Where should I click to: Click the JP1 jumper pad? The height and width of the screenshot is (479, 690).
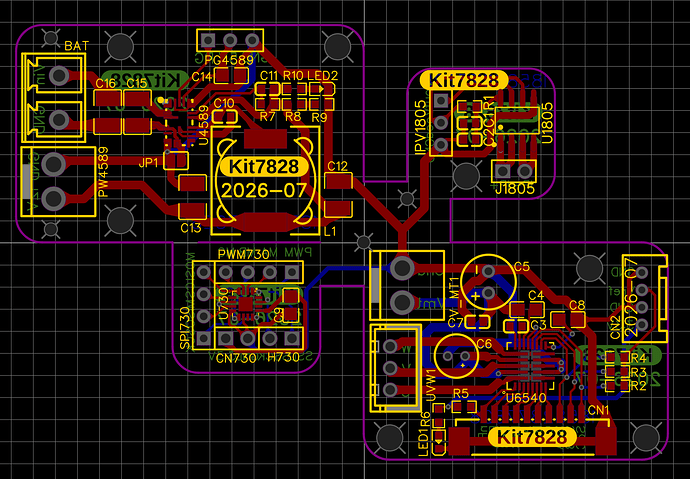[176, 161]
